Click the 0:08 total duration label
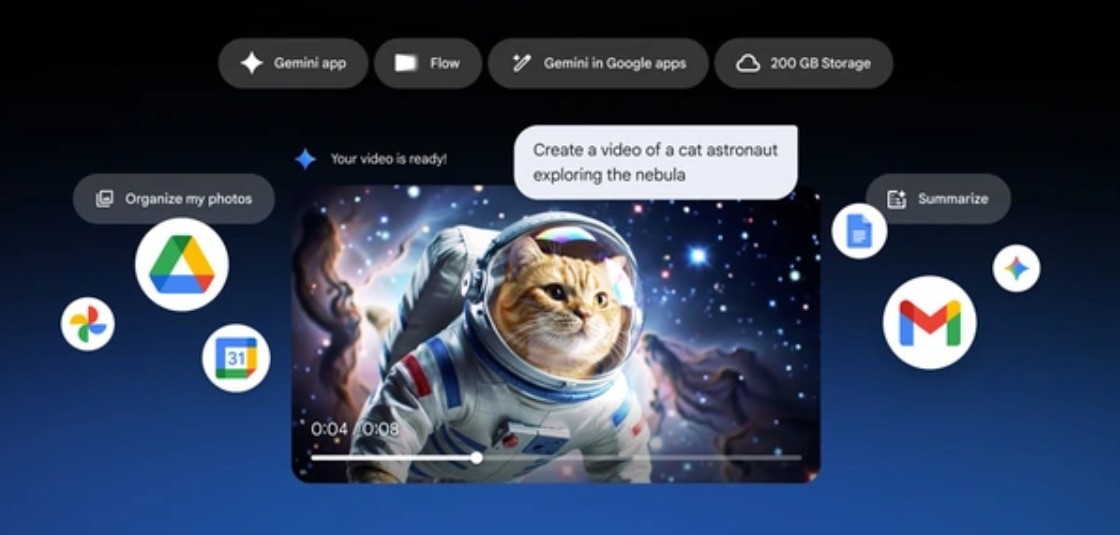Viewport: 1120px width, 535px height. coord(381,429)
